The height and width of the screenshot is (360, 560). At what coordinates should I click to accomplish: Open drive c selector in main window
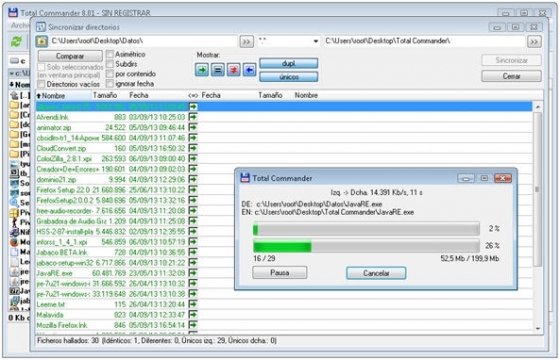[18, 61]
